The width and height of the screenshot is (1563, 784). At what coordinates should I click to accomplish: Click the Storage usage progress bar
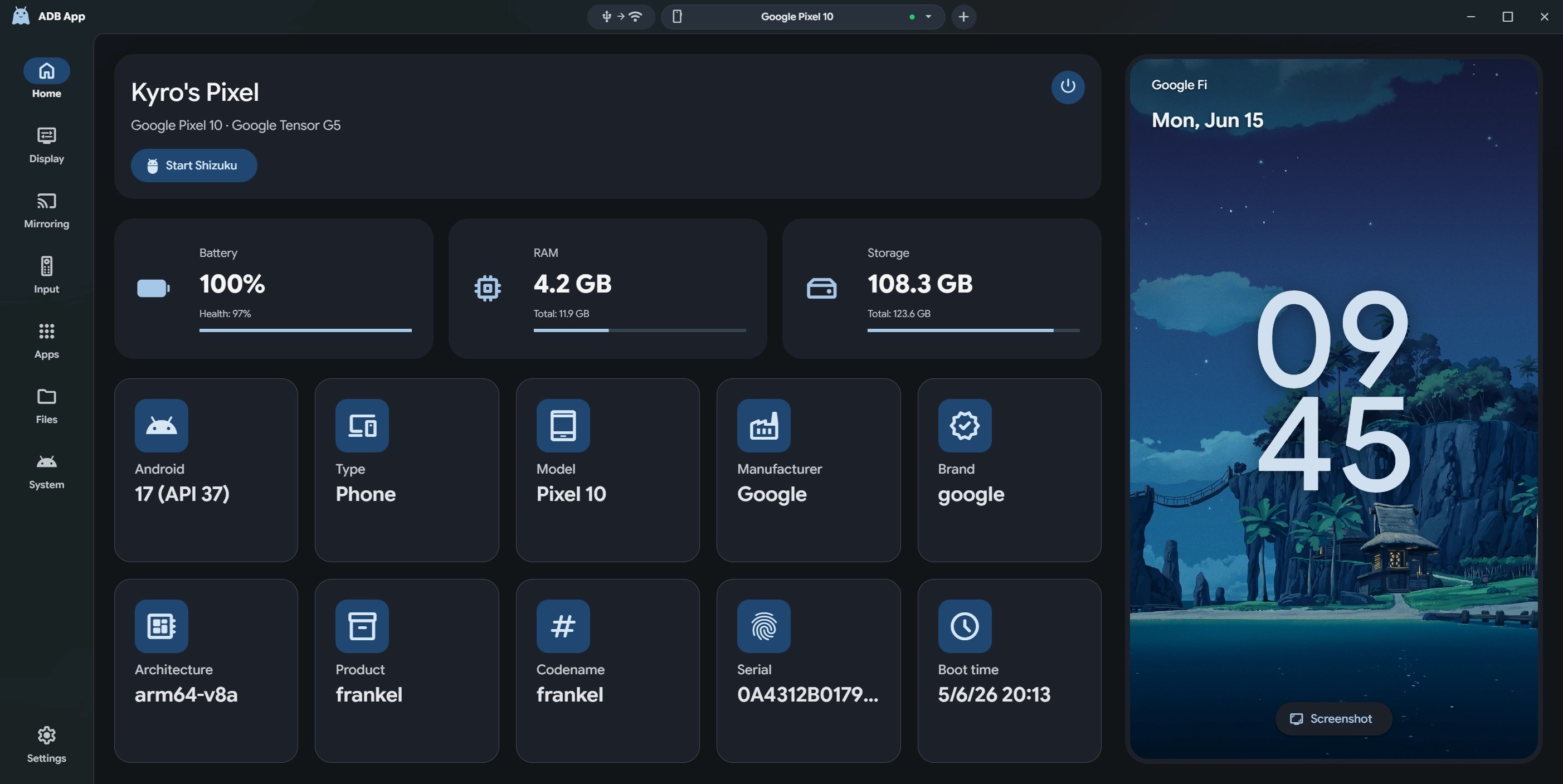click(x=973, y=330)
